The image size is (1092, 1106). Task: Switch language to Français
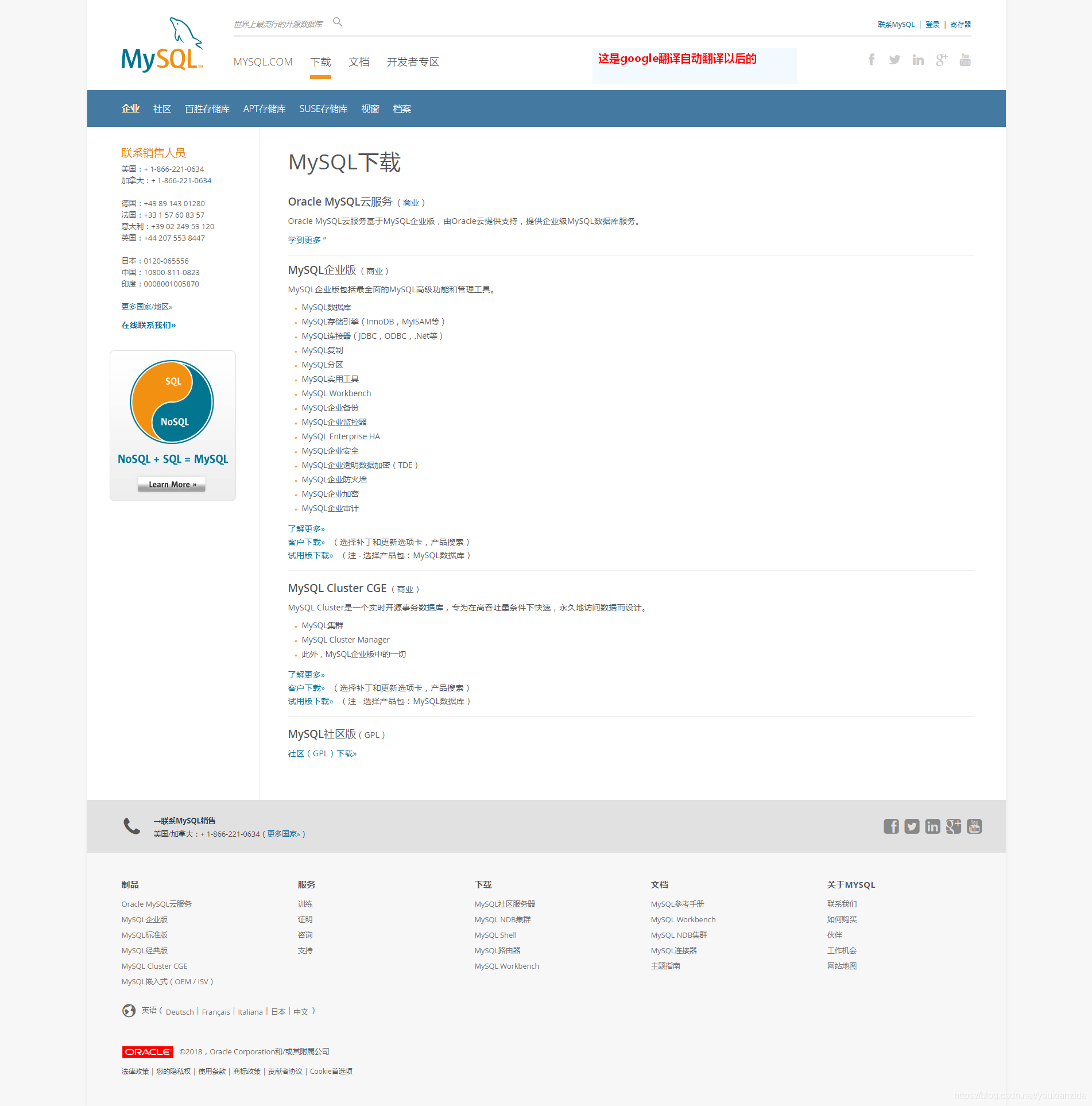[216, 1012]
